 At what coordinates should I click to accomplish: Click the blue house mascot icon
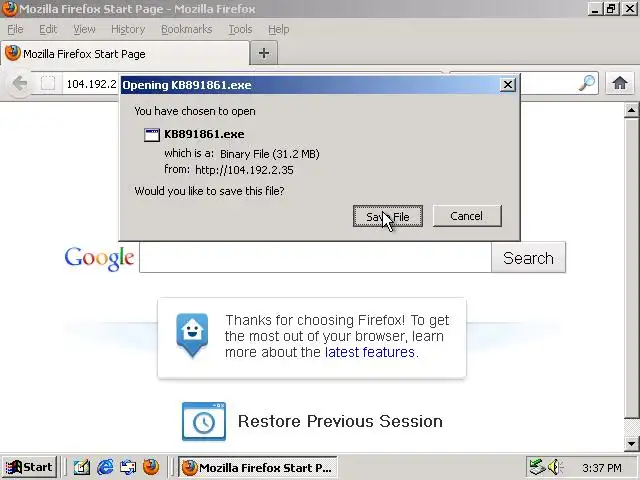(x=192, y=335)
